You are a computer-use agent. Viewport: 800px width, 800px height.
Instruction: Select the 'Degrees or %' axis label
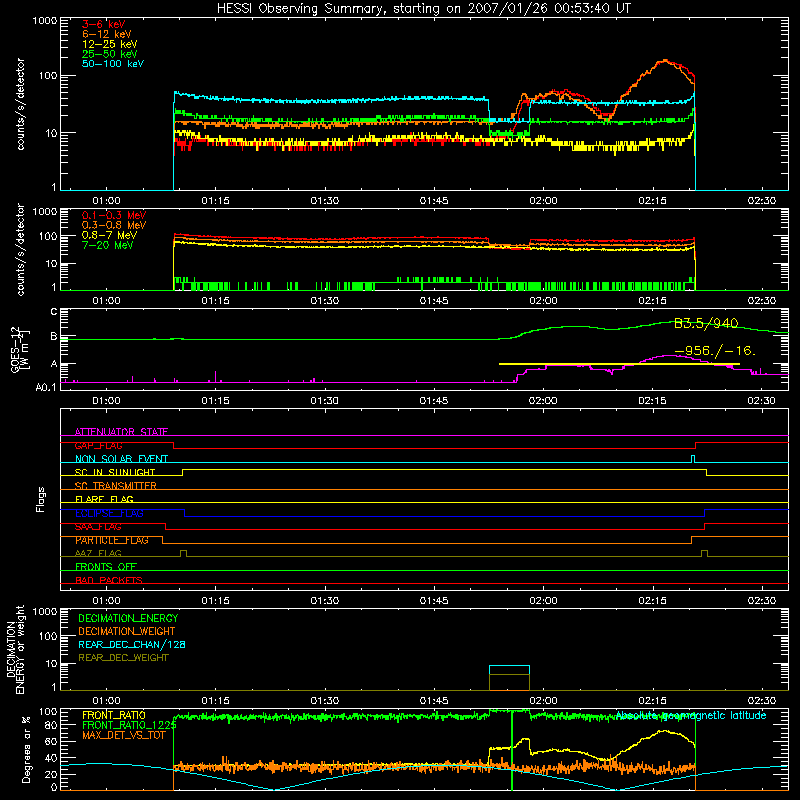point(26,749)
